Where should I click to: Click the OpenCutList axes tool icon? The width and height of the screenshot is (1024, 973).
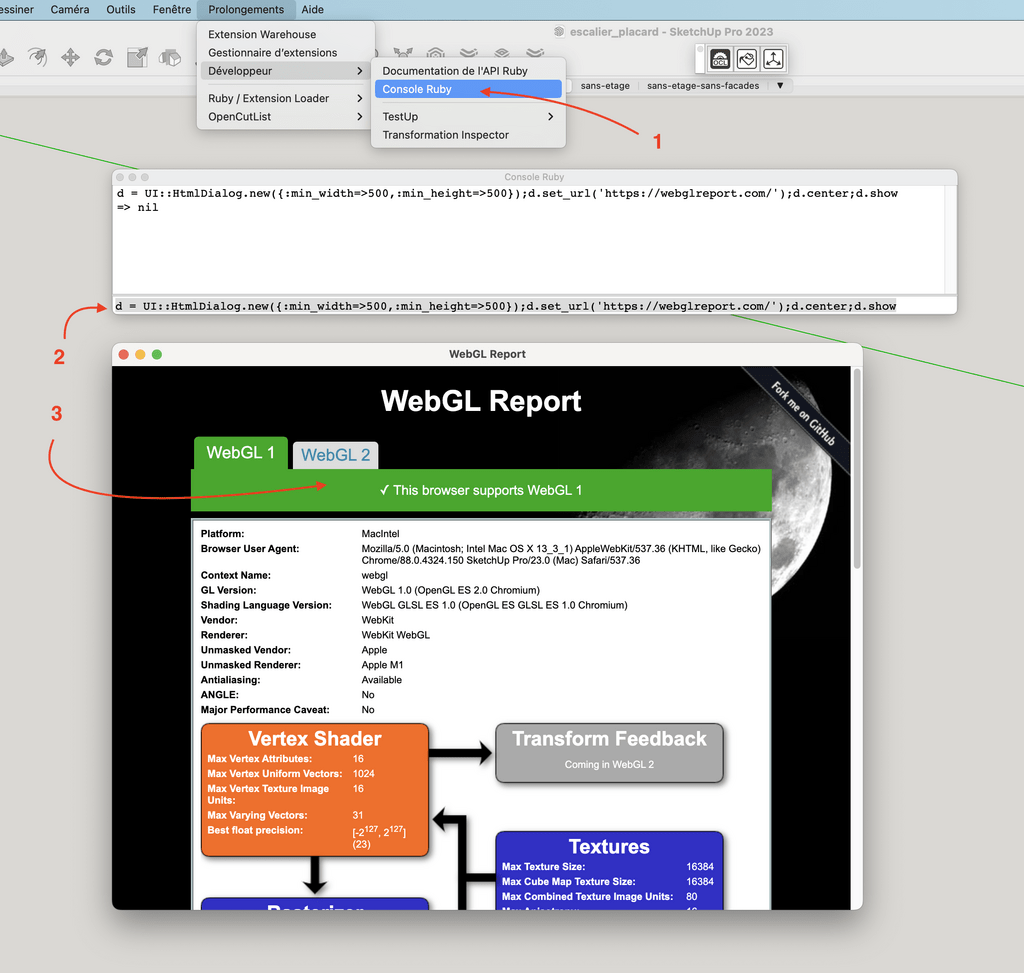click(x=773, y=59)
